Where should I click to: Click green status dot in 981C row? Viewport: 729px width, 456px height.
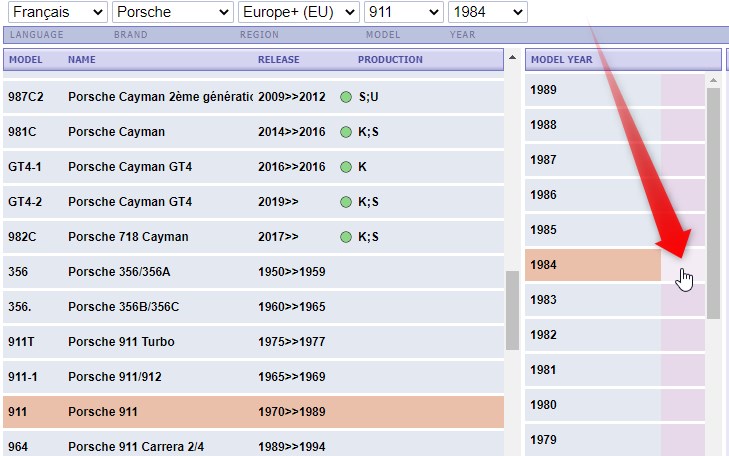click(345, 132)
